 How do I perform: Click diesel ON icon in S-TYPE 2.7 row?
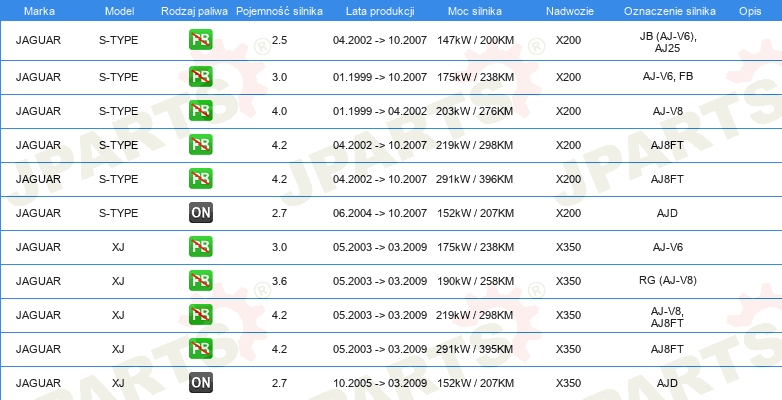pos(201,213)
